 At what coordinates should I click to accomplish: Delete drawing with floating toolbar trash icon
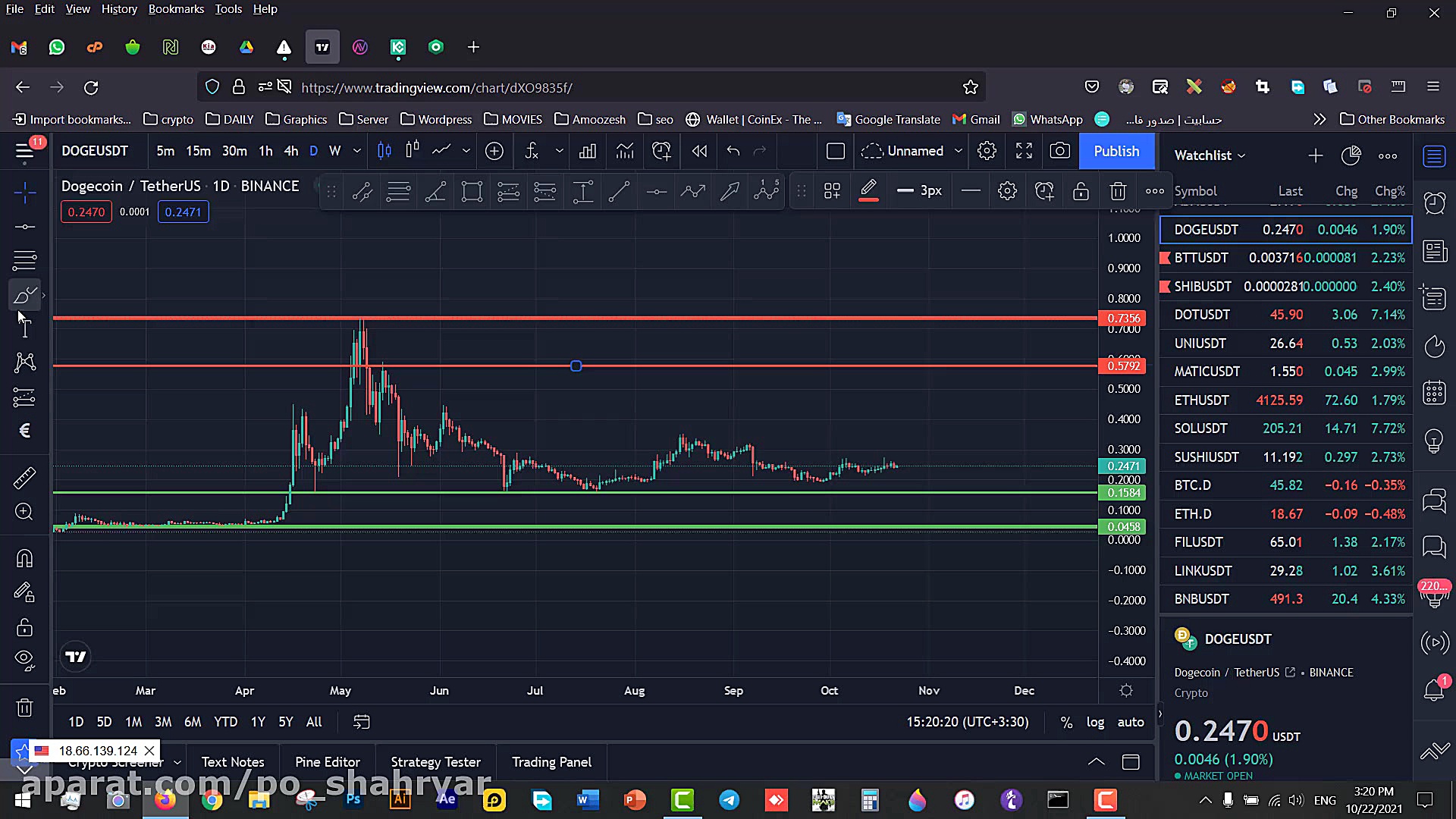[x=1118, y=191]
